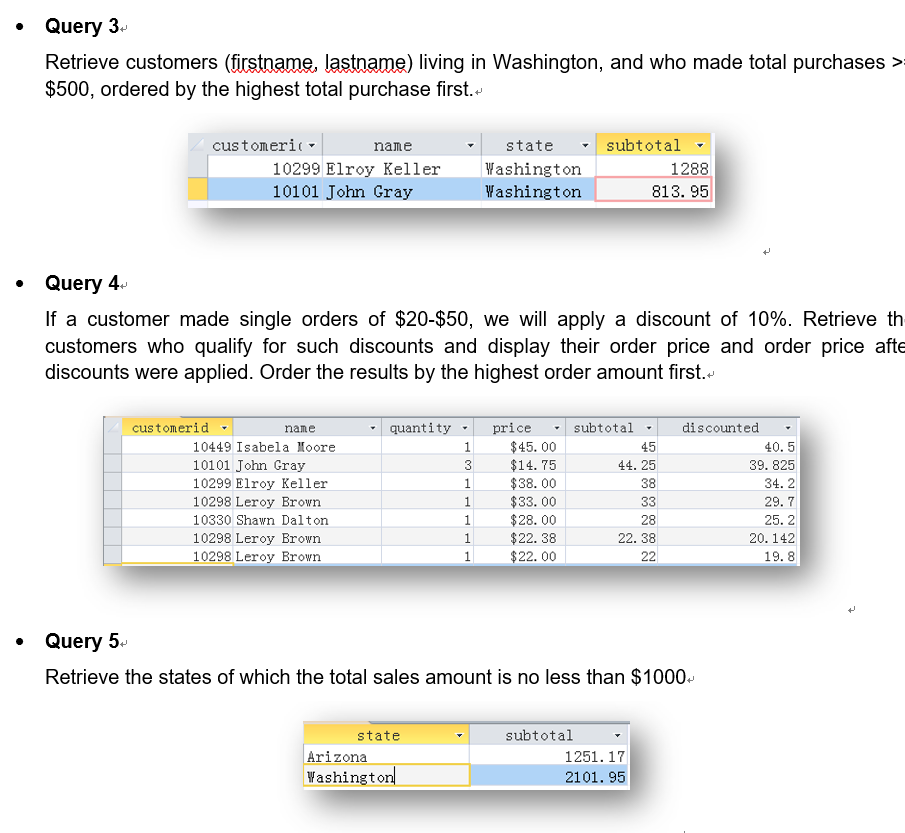
Task: Click the 'Query 4' heading
Action: (x=81, y=283)
